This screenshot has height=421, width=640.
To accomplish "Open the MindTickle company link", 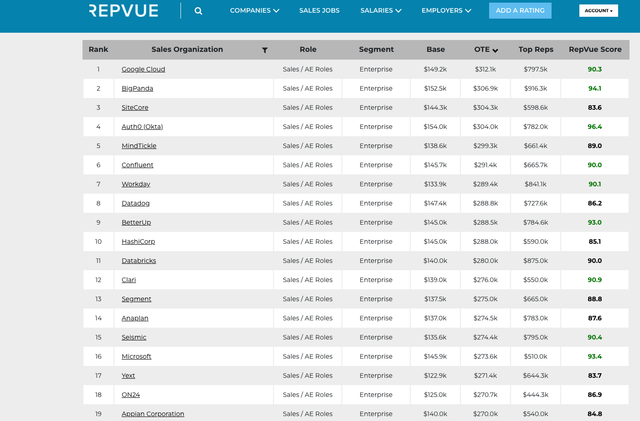I will 139,146.
